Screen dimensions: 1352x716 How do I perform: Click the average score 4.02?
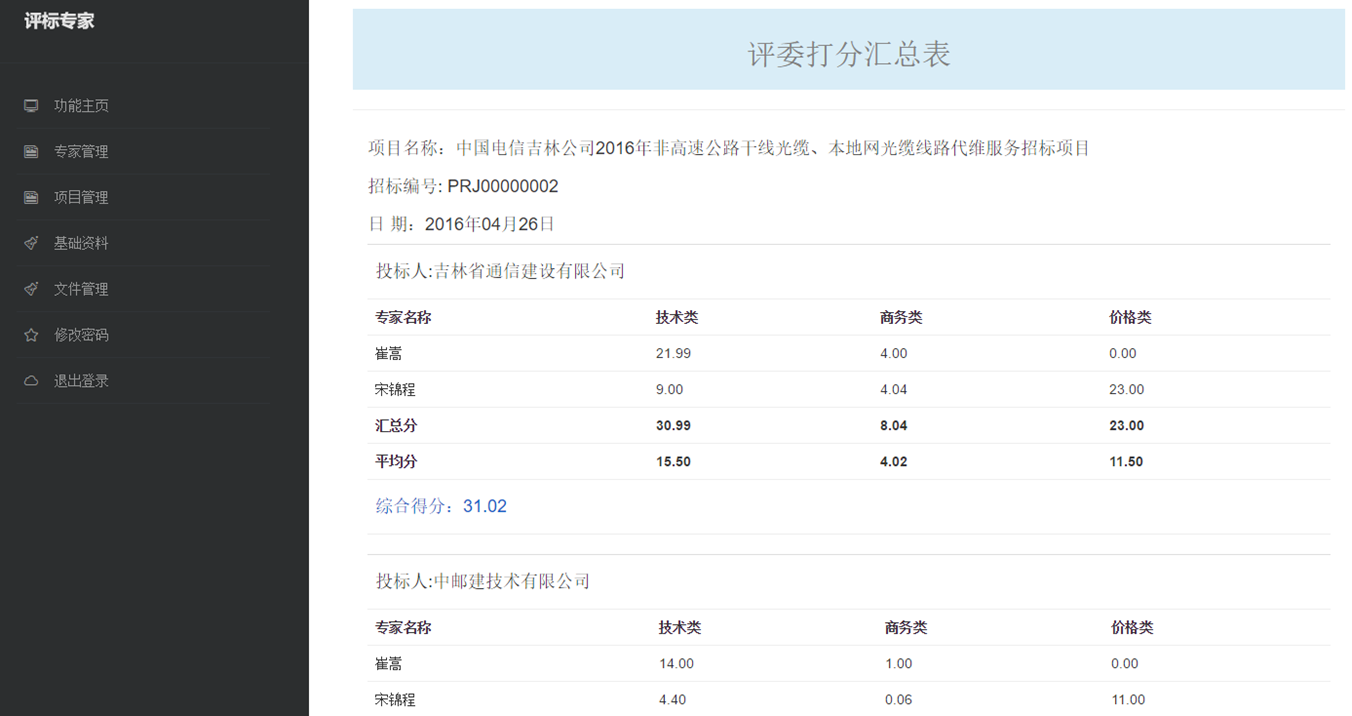pyautogui.click(x=894, y=462)
